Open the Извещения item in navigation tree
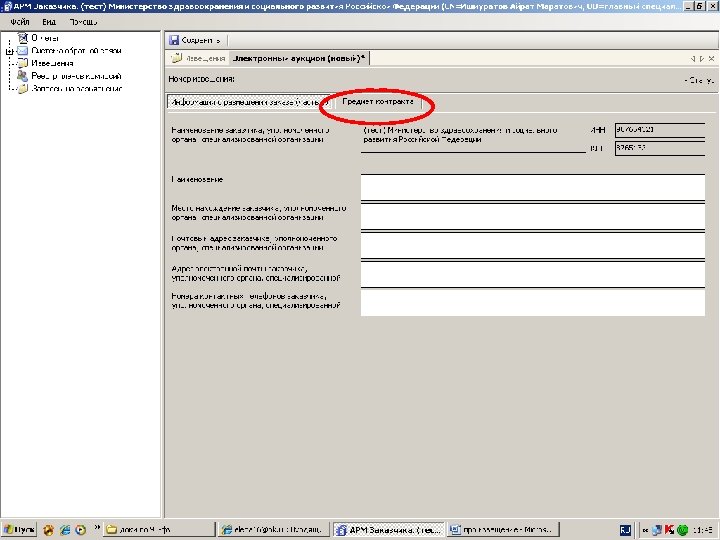 pos(52,63)
